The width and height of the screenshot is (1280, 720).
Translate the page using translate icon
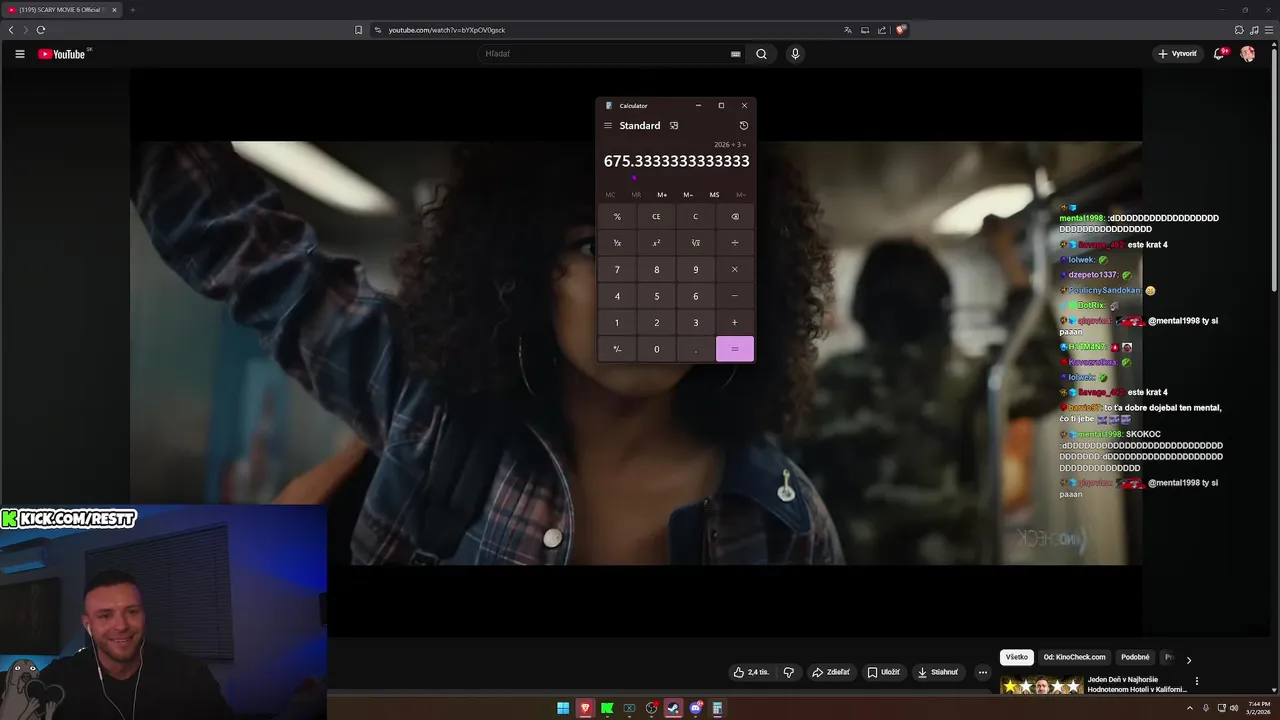(x=848, y=30)
